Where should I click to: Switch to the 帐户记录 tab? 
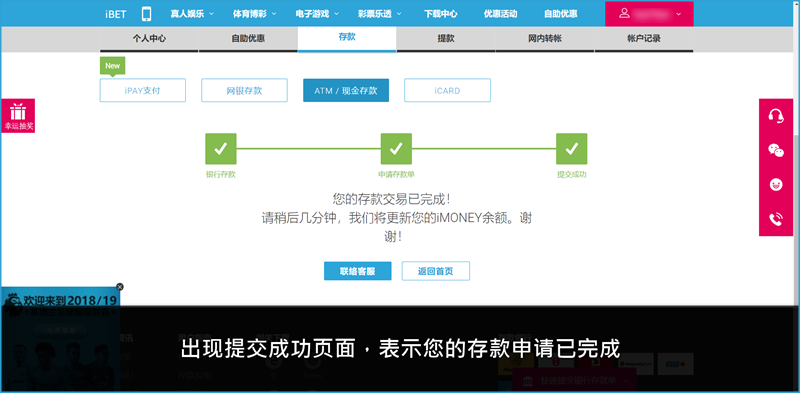coord(644,39)
